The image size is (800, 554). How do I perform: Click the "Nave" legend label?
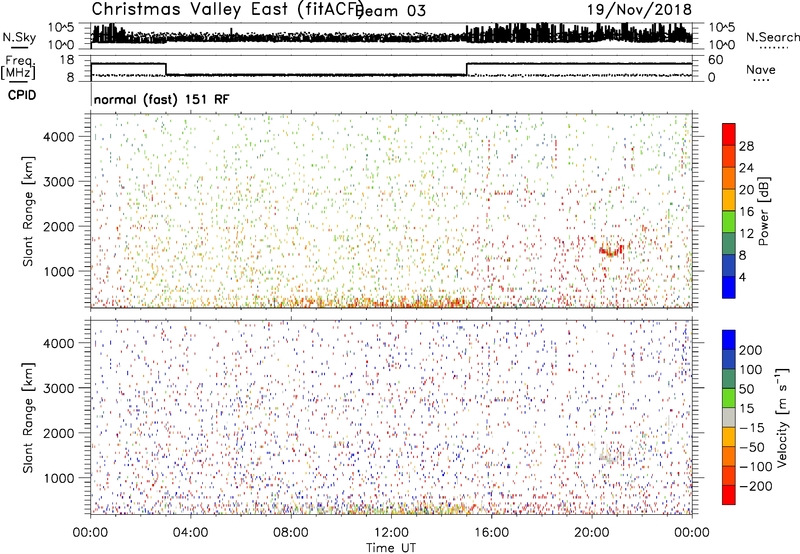coord(761,69)
